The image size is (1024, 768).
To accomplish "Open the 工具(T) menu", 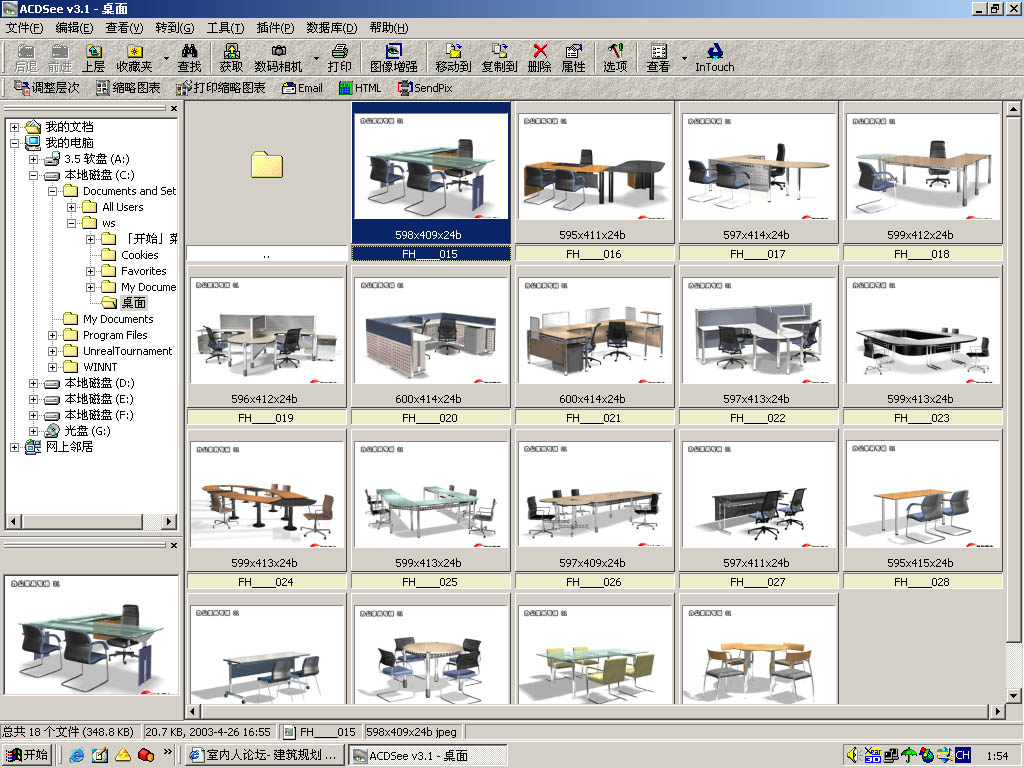I will point(225,28).
